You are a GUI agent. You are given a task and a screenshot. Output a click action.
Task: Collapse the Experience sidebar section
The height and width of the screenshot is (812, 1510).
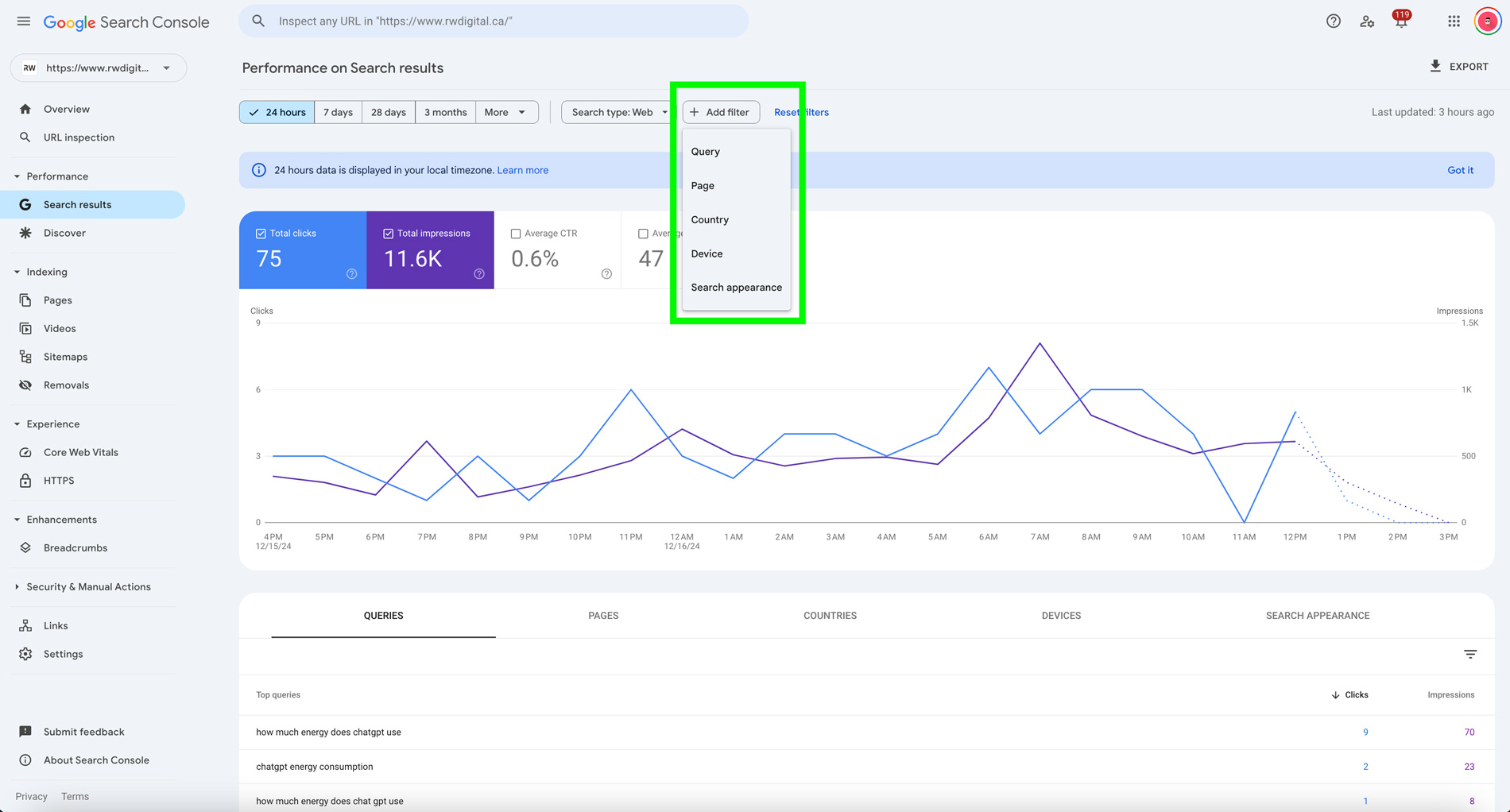coord(17,424)
